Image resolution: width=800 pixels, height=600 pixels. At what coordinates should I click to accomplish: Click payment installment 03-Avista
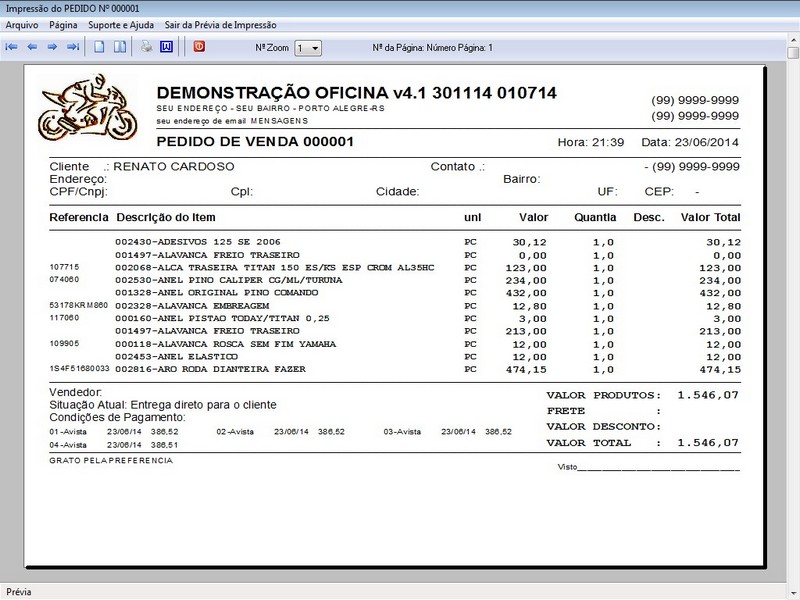447,432
